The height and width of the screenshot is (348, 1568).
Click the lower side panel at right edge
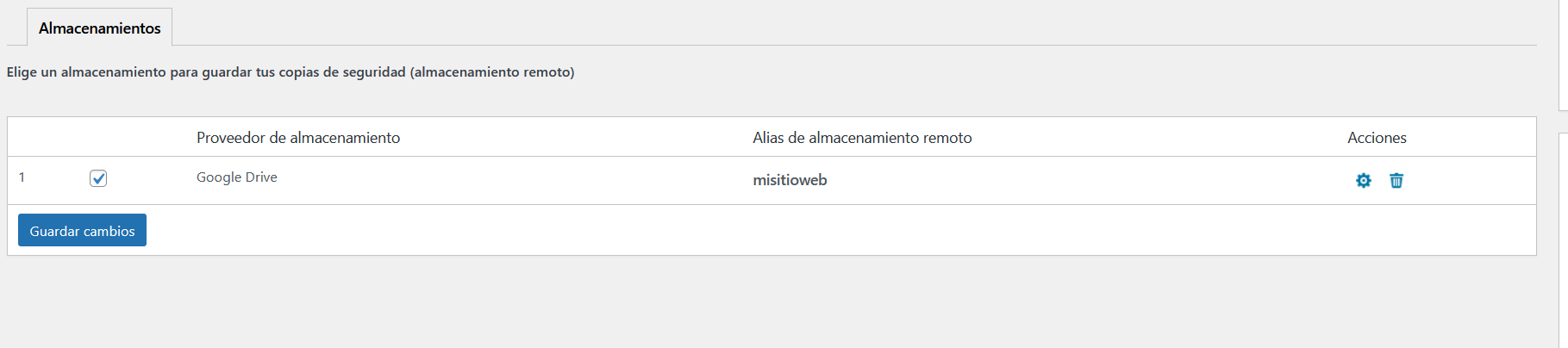tap(1564, 241)
